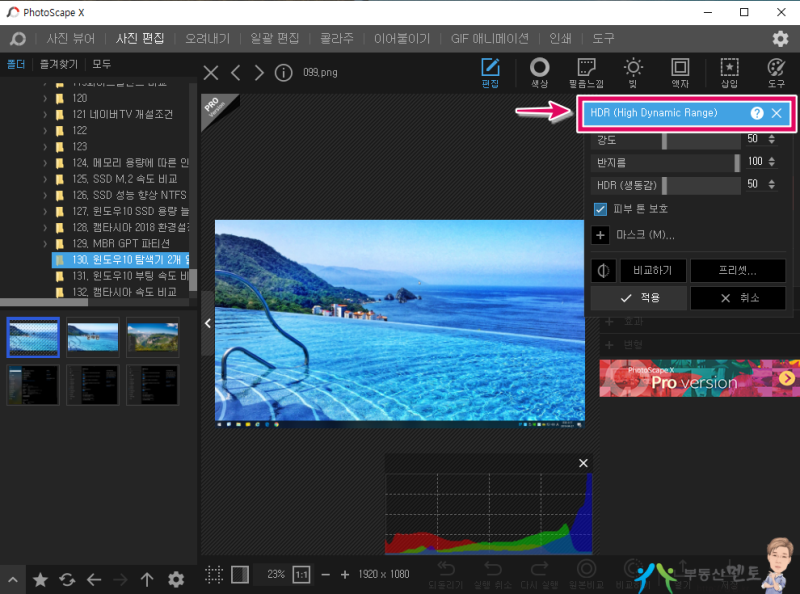Toggle selection grid icon in bottom toolbar
This screenshot has width=800, height=594.
[x=214, y=575]
